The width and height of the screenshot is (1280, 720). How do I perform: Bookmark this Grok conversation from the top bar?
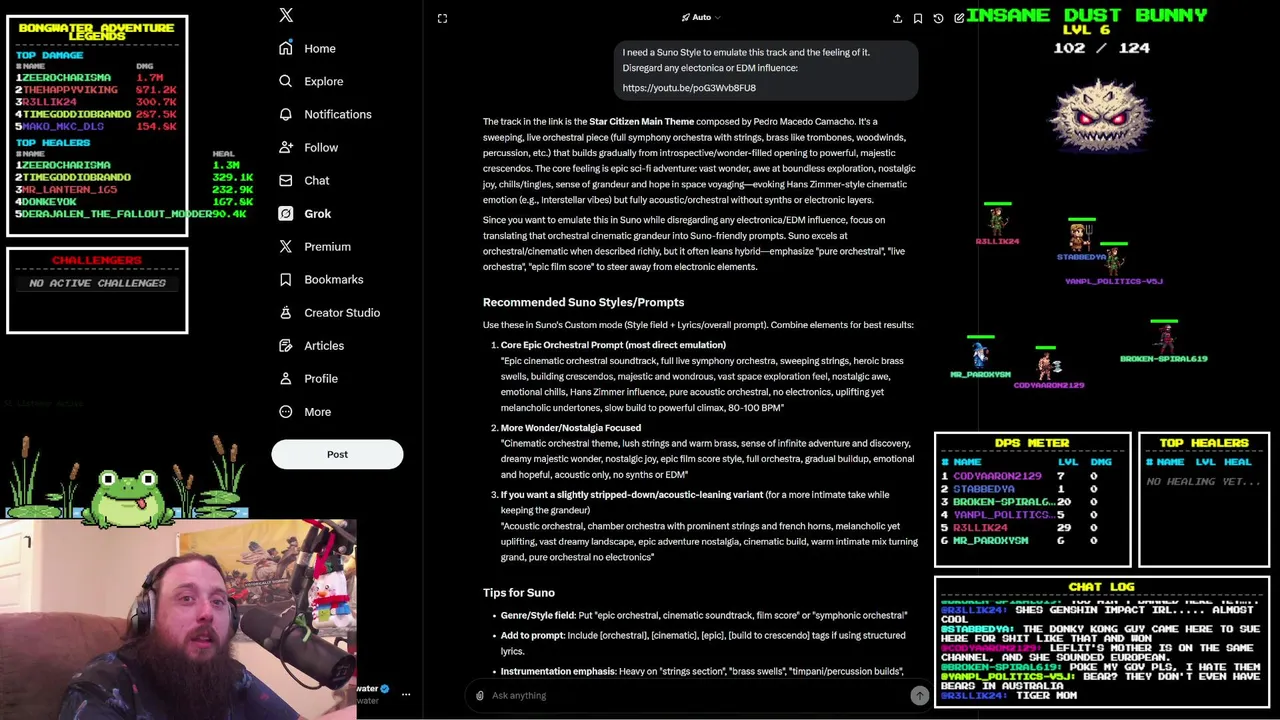pos(918,18)
